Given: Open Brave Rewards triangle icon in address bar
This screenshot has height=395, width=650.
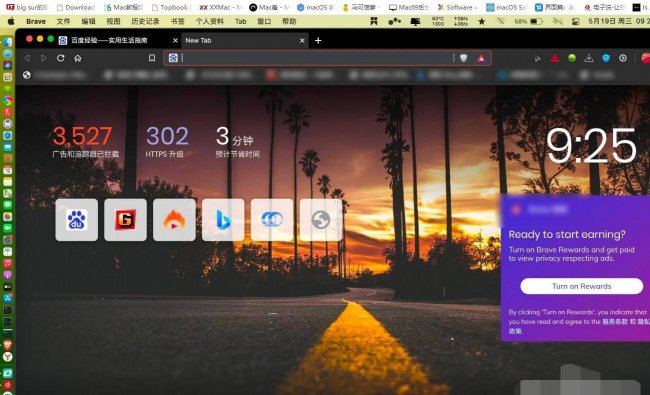Looking at the screenshot, I should coord(481,58).
